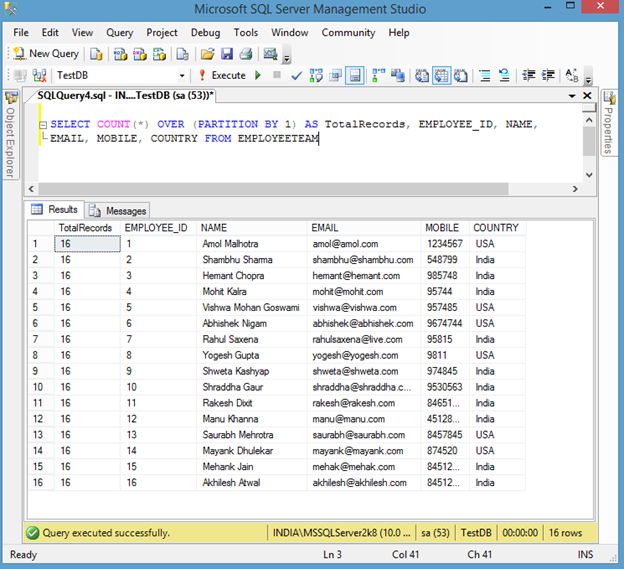
Task: Switch to the Messages tab
Action: click(x=118, y=210)
